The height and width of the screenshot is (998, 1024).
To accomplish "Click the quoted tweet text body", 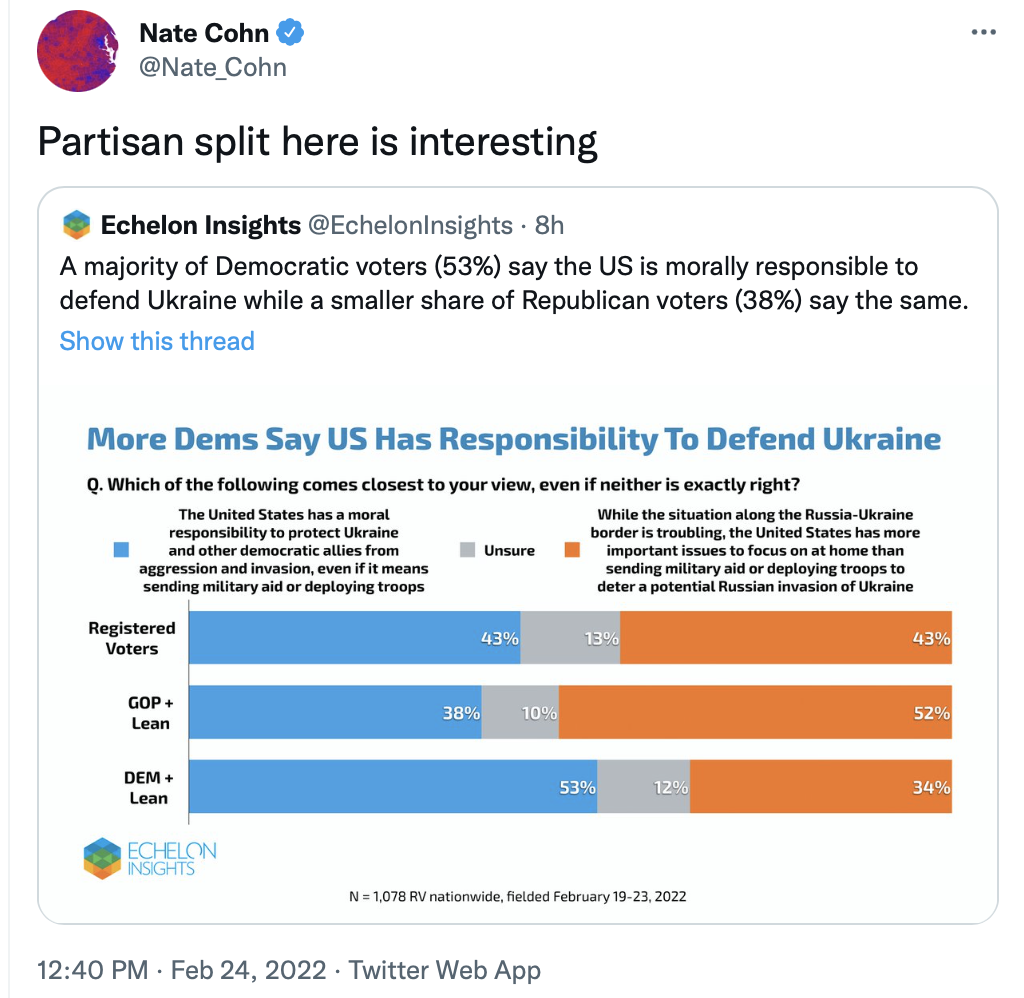I will point(514,284).
